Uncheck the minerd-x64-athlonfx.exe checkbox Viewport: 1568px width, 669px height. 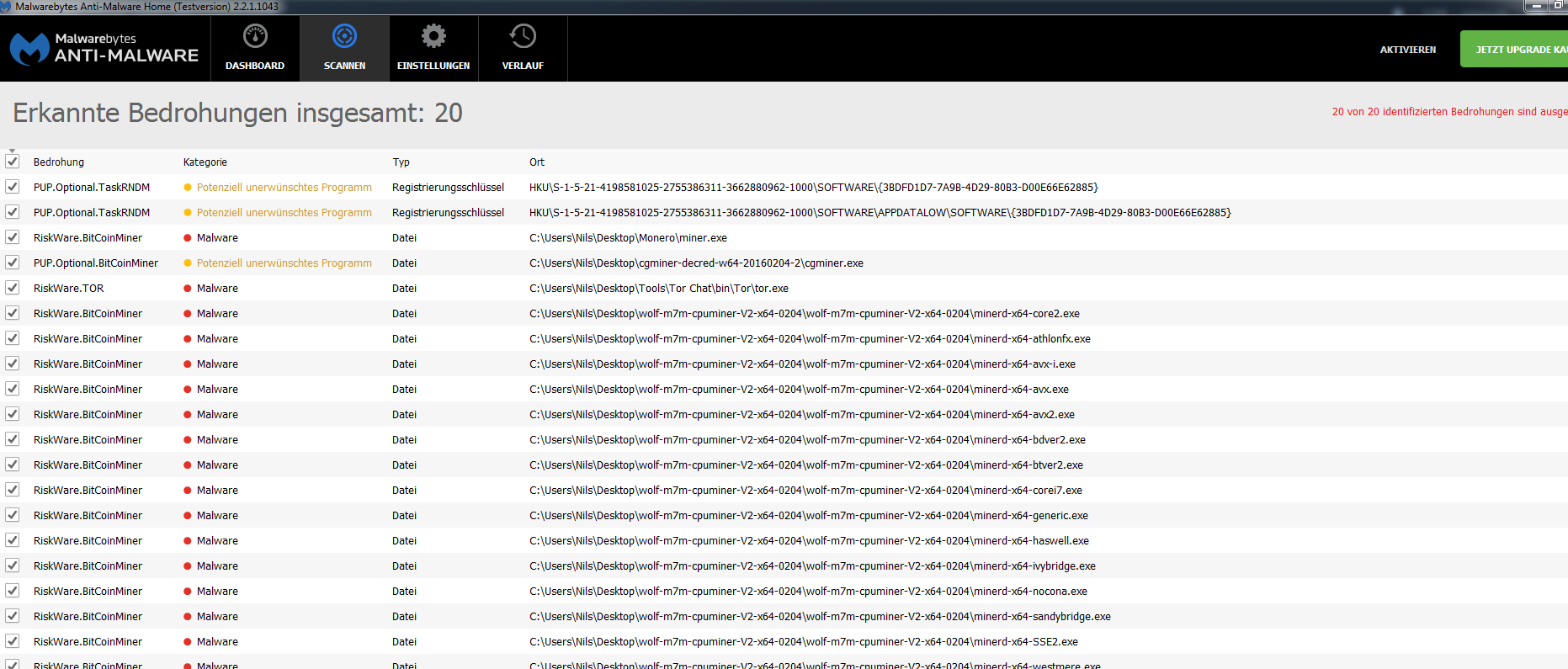[x=12, y=338]
